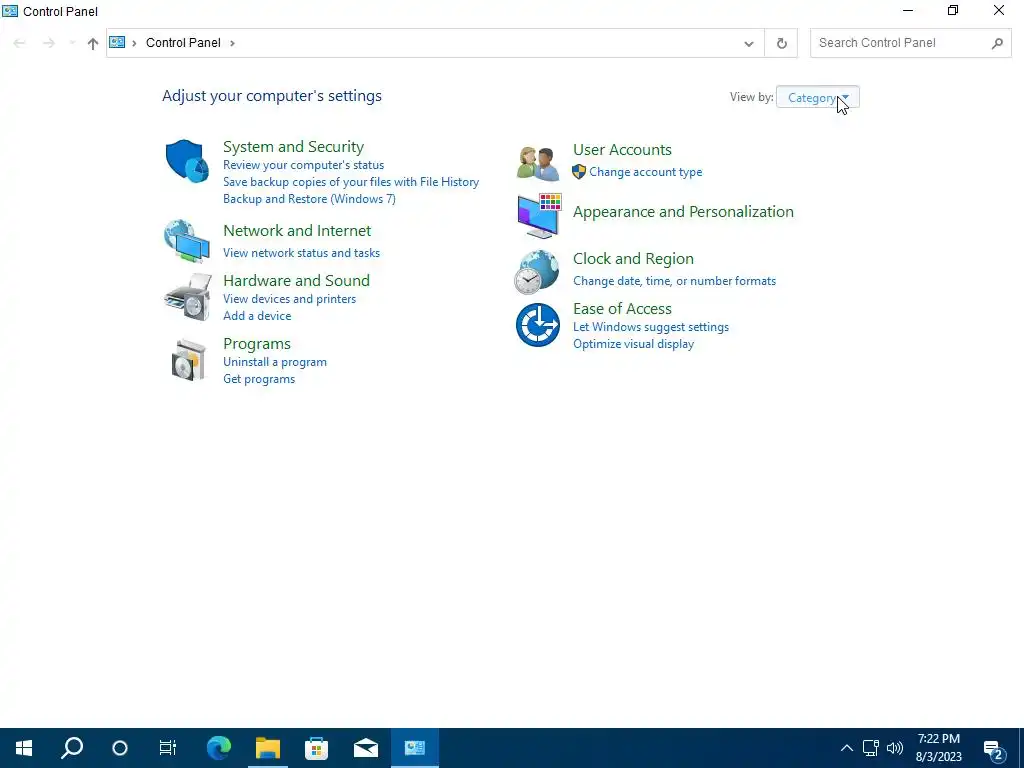Click View devices and printers
The image size is (1024, 768).
[x=289, y=298]
